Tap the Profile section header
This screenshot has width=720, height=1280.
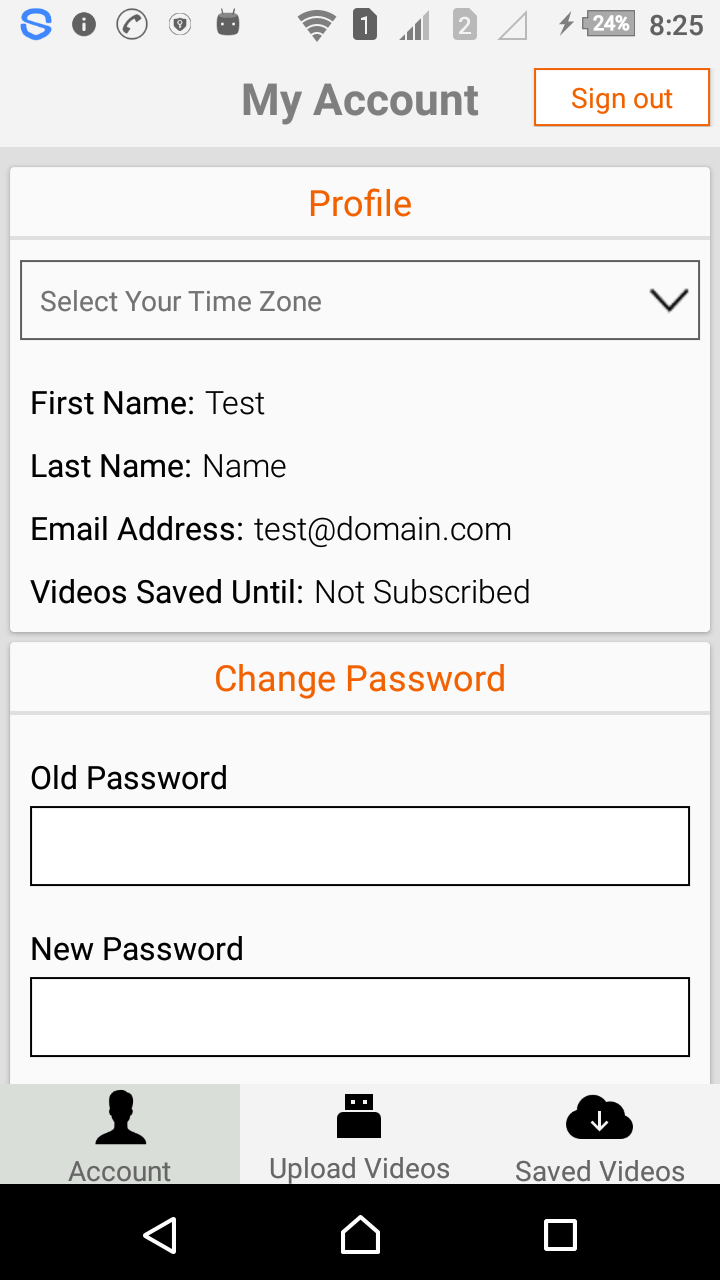(360, 204)
